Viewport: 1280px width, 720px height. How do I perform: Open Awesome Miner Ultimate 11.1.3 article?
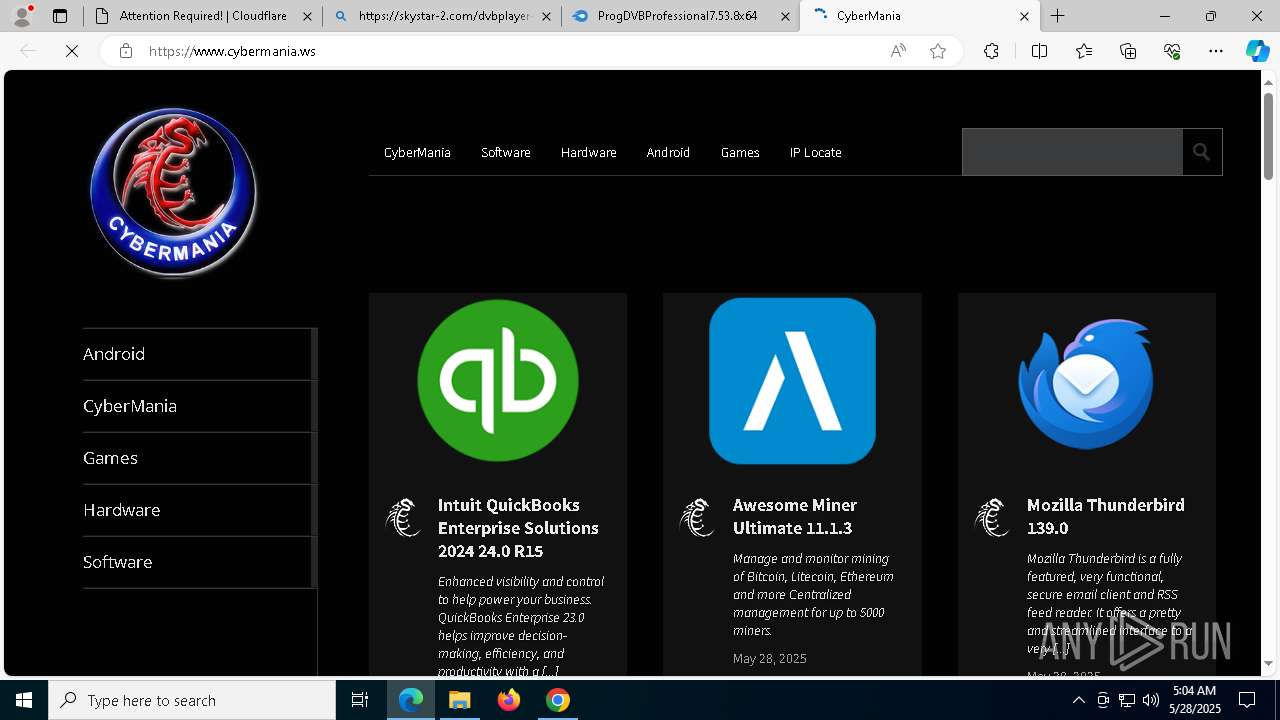tap(795, 516)
